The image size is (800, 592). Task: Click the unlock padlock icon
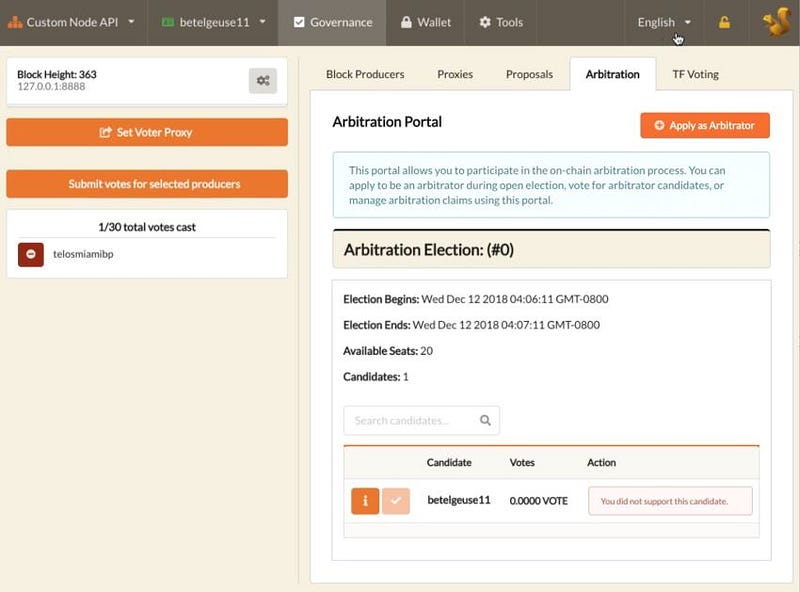coord(724,22)
